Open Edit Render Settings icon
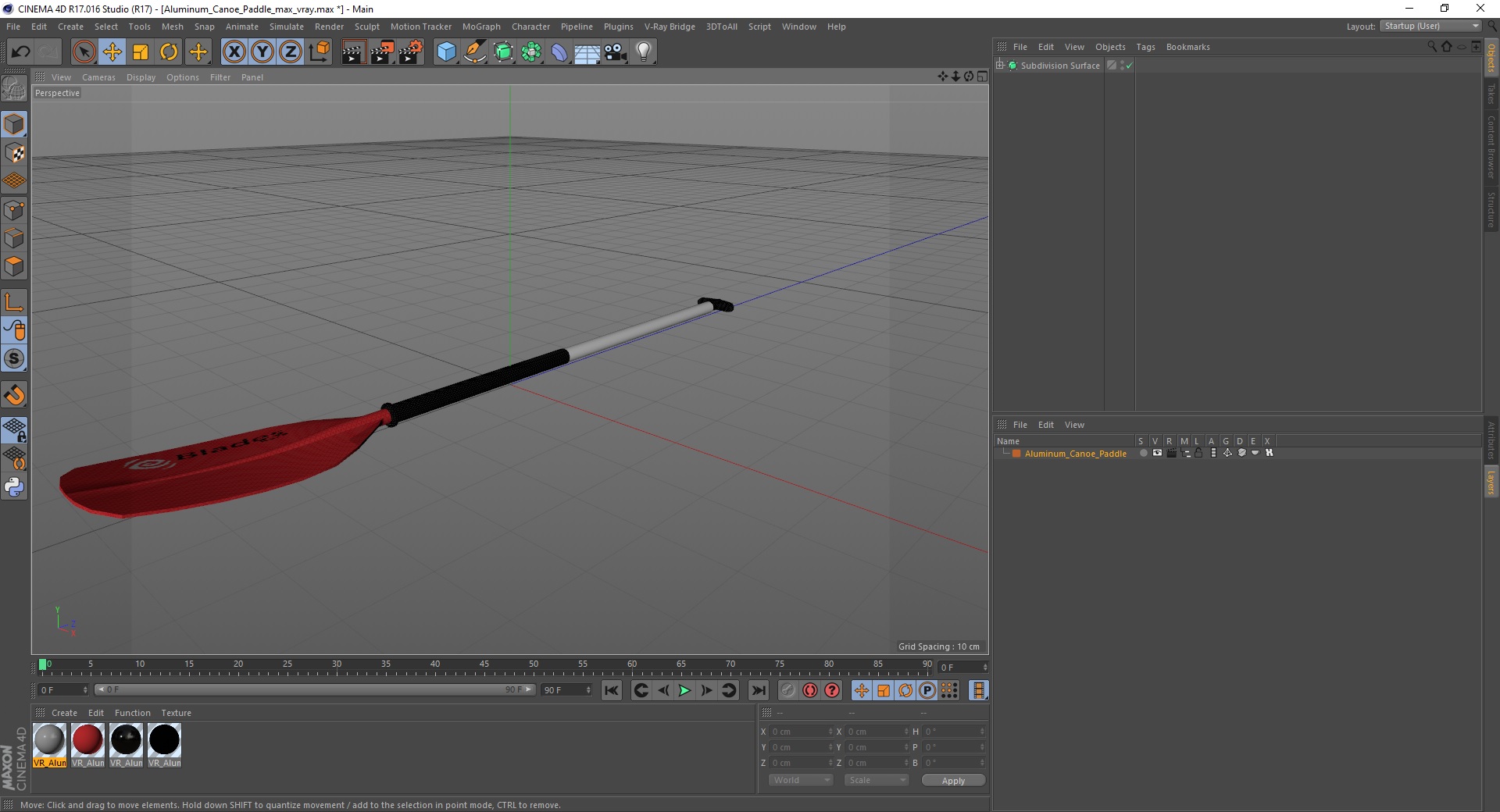The height and width of the screenshot is (812, 1500). 411,52
